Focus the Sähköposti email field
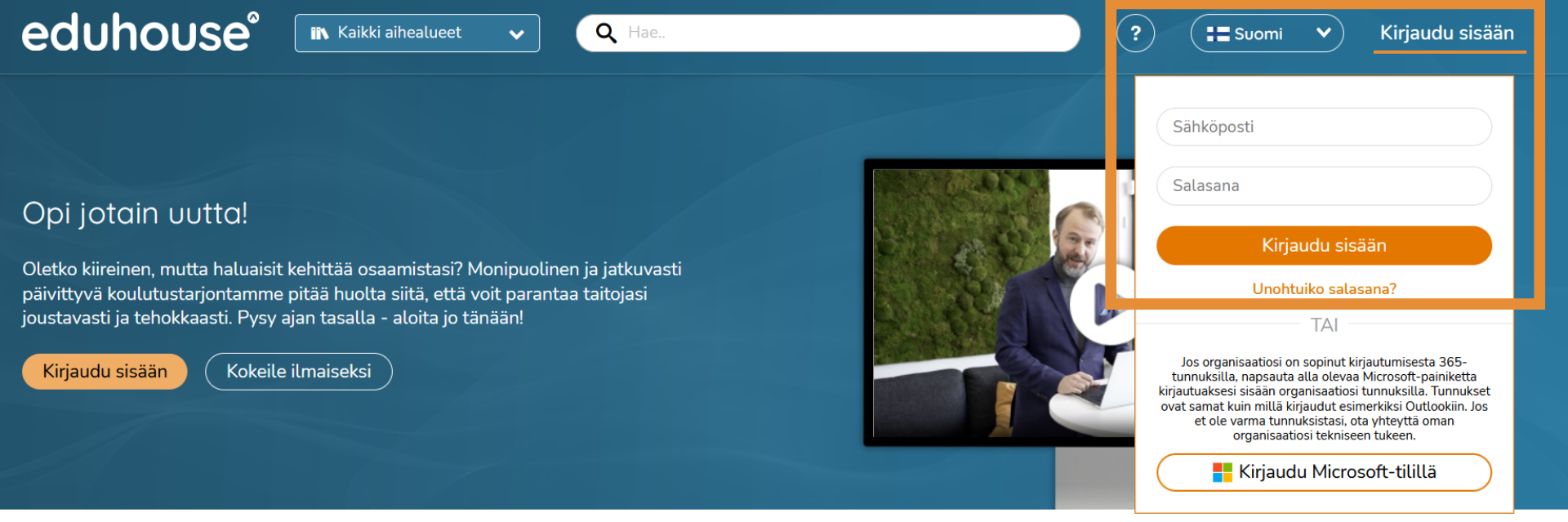The width and height of the screenshot is (1568, 522). pos(1324,127)
